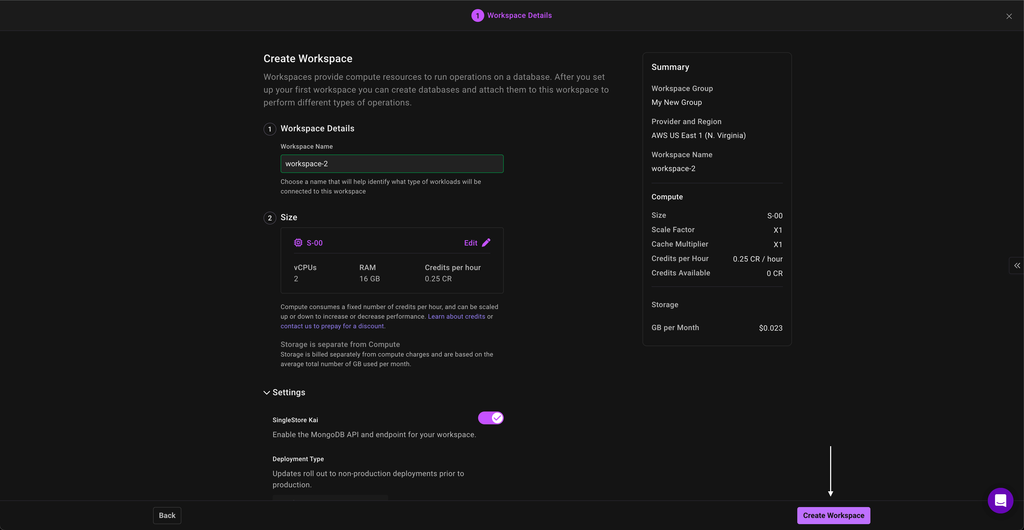Click the 'Storage is separate from Compute' heading

coord(340,344)
